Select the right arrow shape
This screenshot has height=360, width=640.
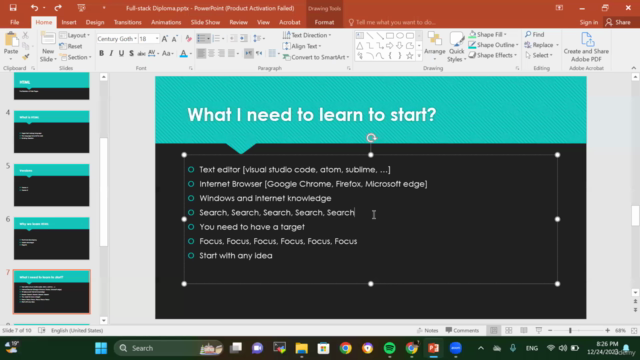(x=389, y=46)
